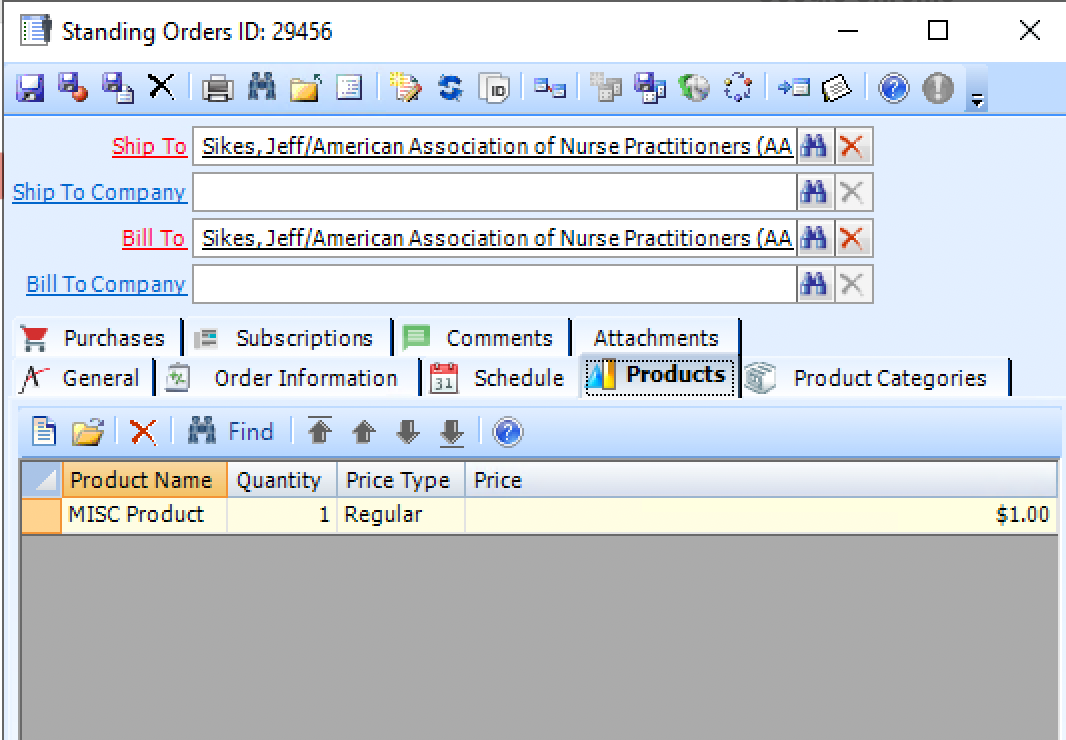Click the Bill To Company link
The image size is (1066, 740).
104,284
